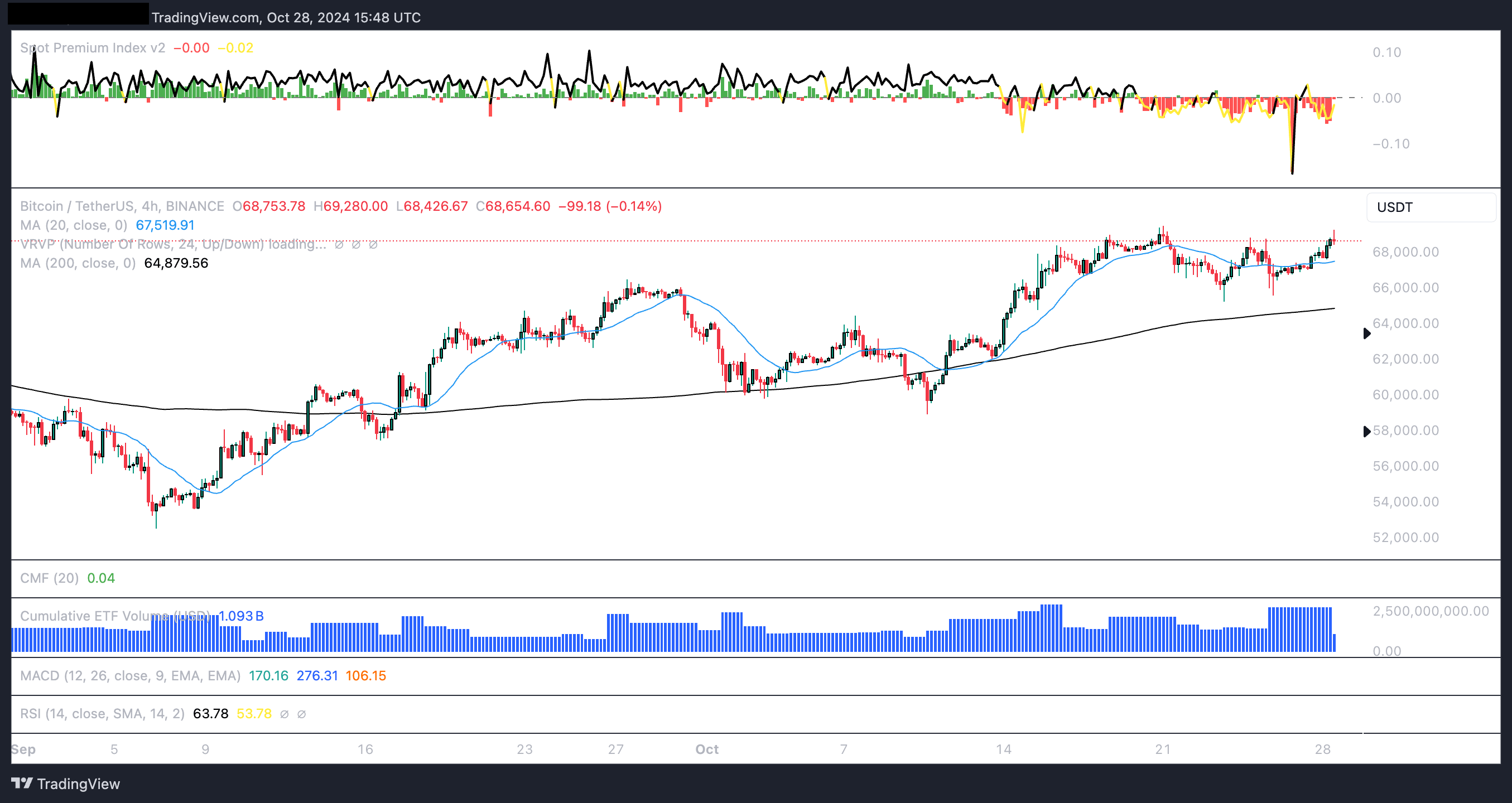Click first empty-value symbol after VRVP loading
This screenshot has width=1512, height=803.
pos(339,245)
